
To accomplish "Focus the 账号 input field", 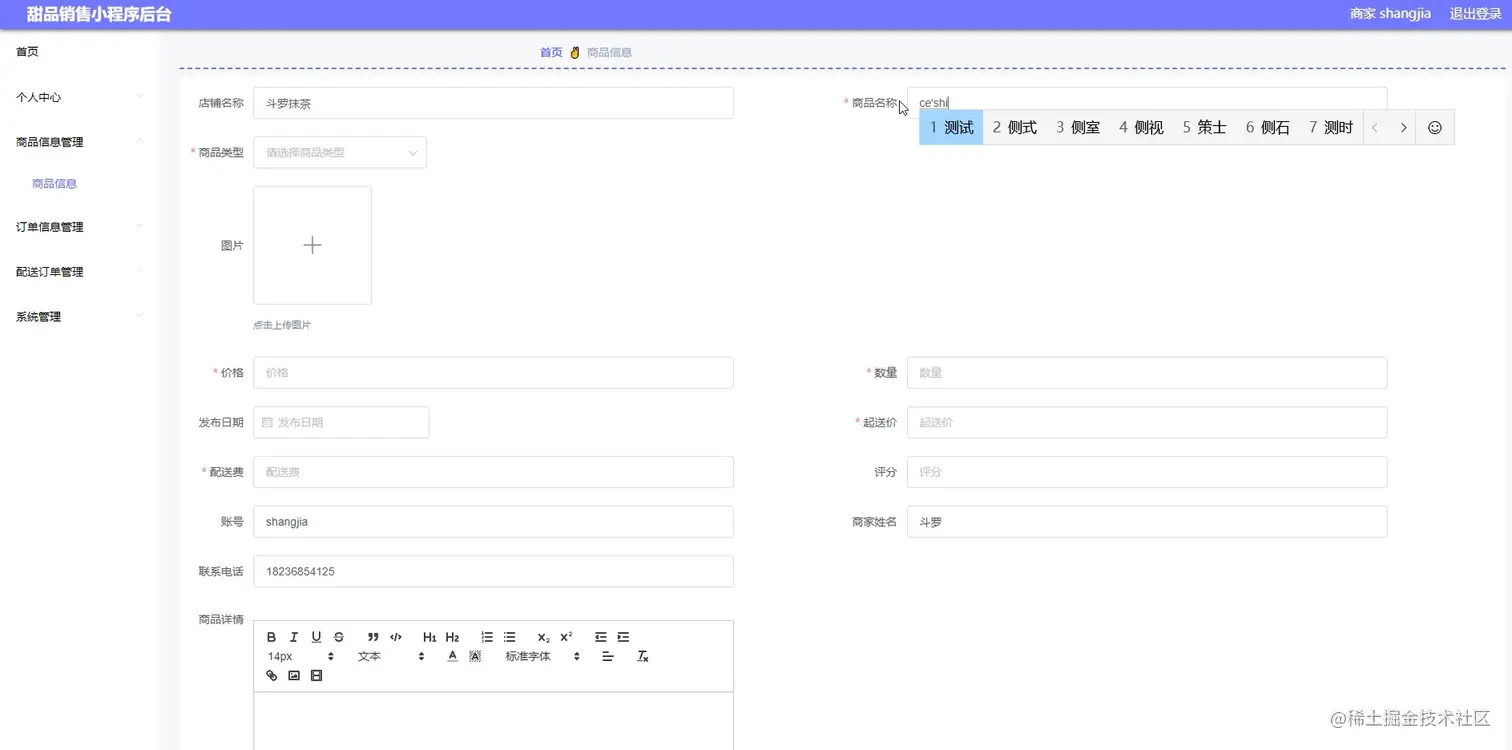I will [493, 522].
